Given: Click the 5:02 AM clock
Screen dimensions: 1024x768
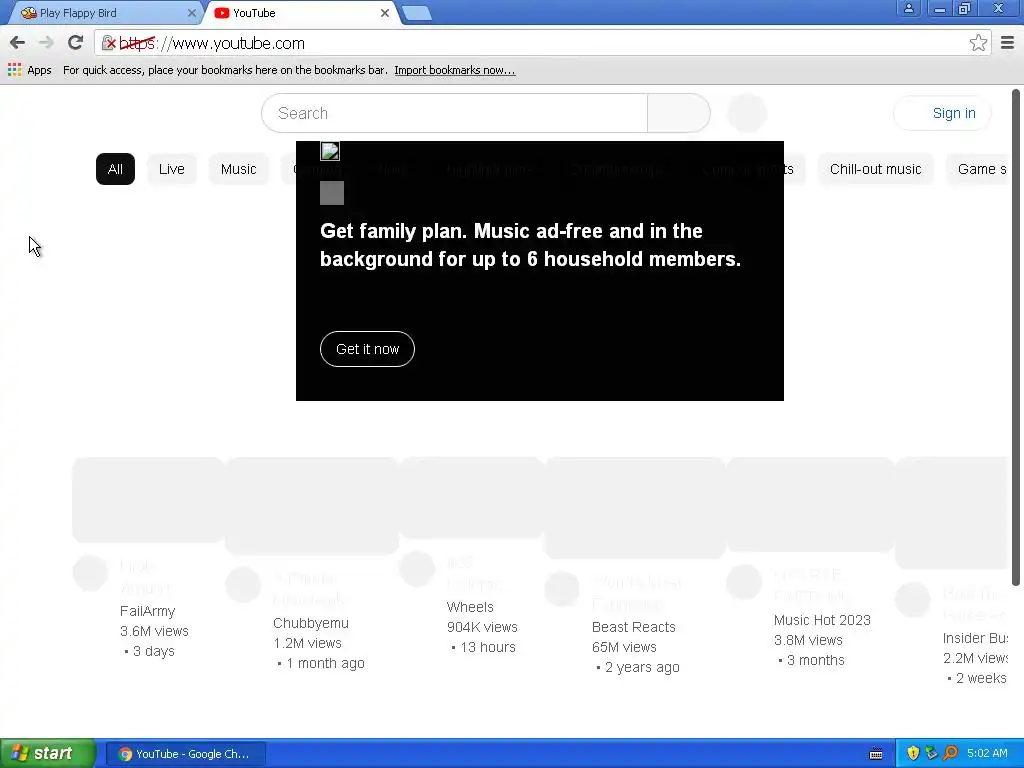Looking at the screenshot, I should tap(987, 753).
